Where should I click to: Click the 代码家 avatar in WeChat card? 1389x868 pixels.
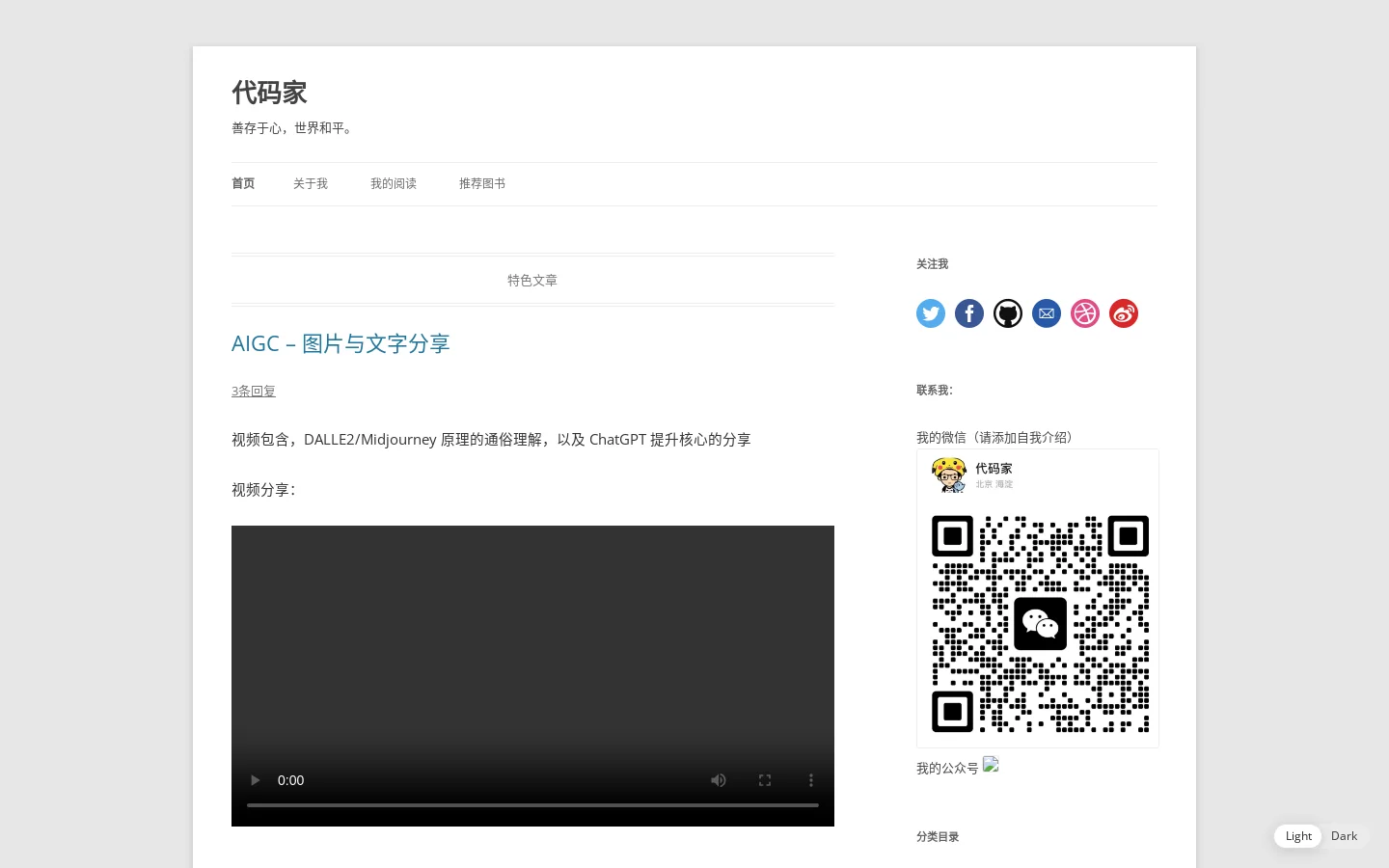(x=949, y=475)
